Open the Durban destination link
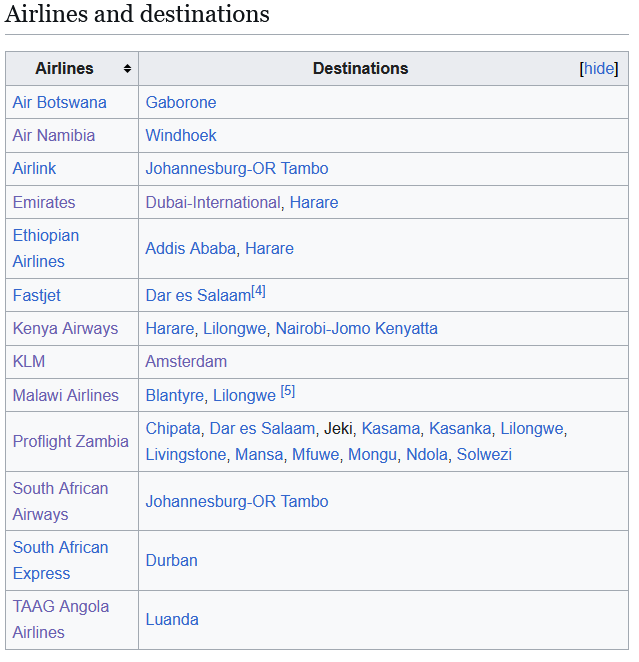639x662 pixels. [x=172, y=560]
